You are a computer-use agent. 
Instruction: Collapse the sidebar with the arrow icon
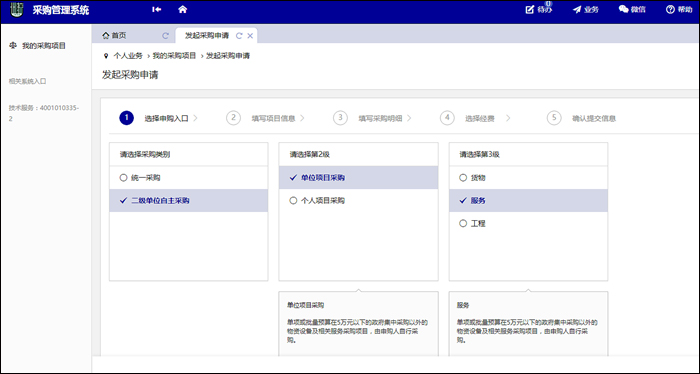[x=156, y=9]
